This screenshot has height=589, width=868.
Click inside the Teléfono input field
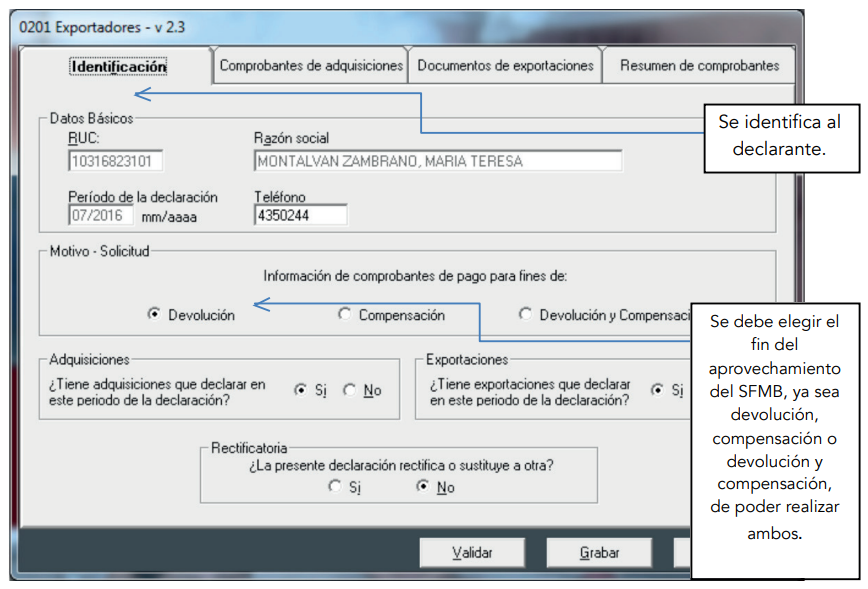299,215
